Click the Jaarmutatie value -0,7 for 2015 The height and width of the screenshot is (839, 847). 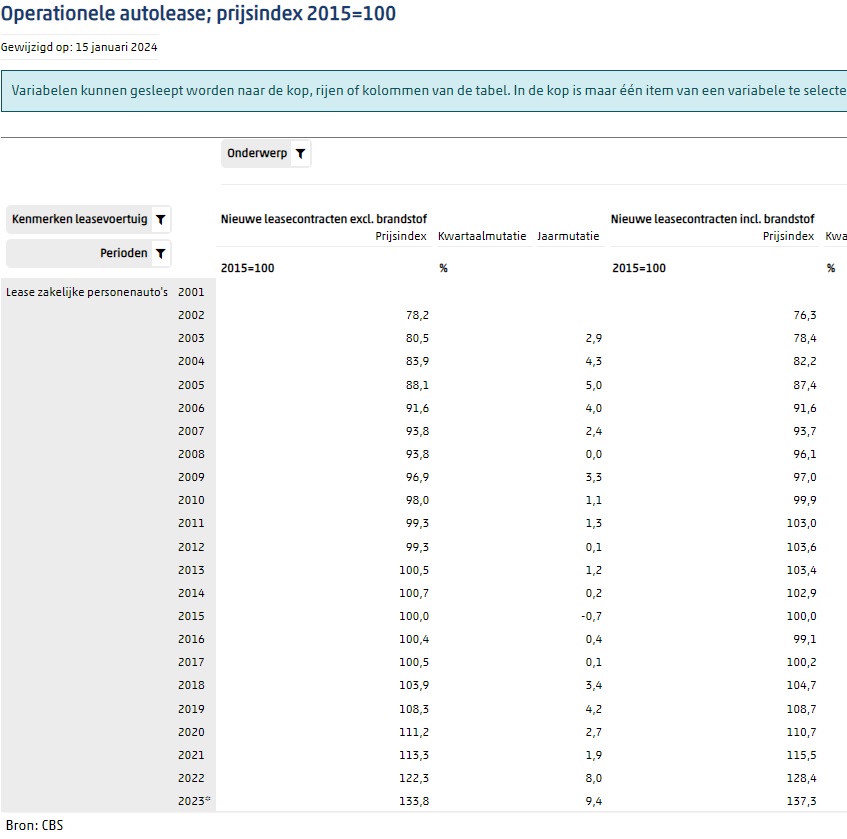[591, 616]
